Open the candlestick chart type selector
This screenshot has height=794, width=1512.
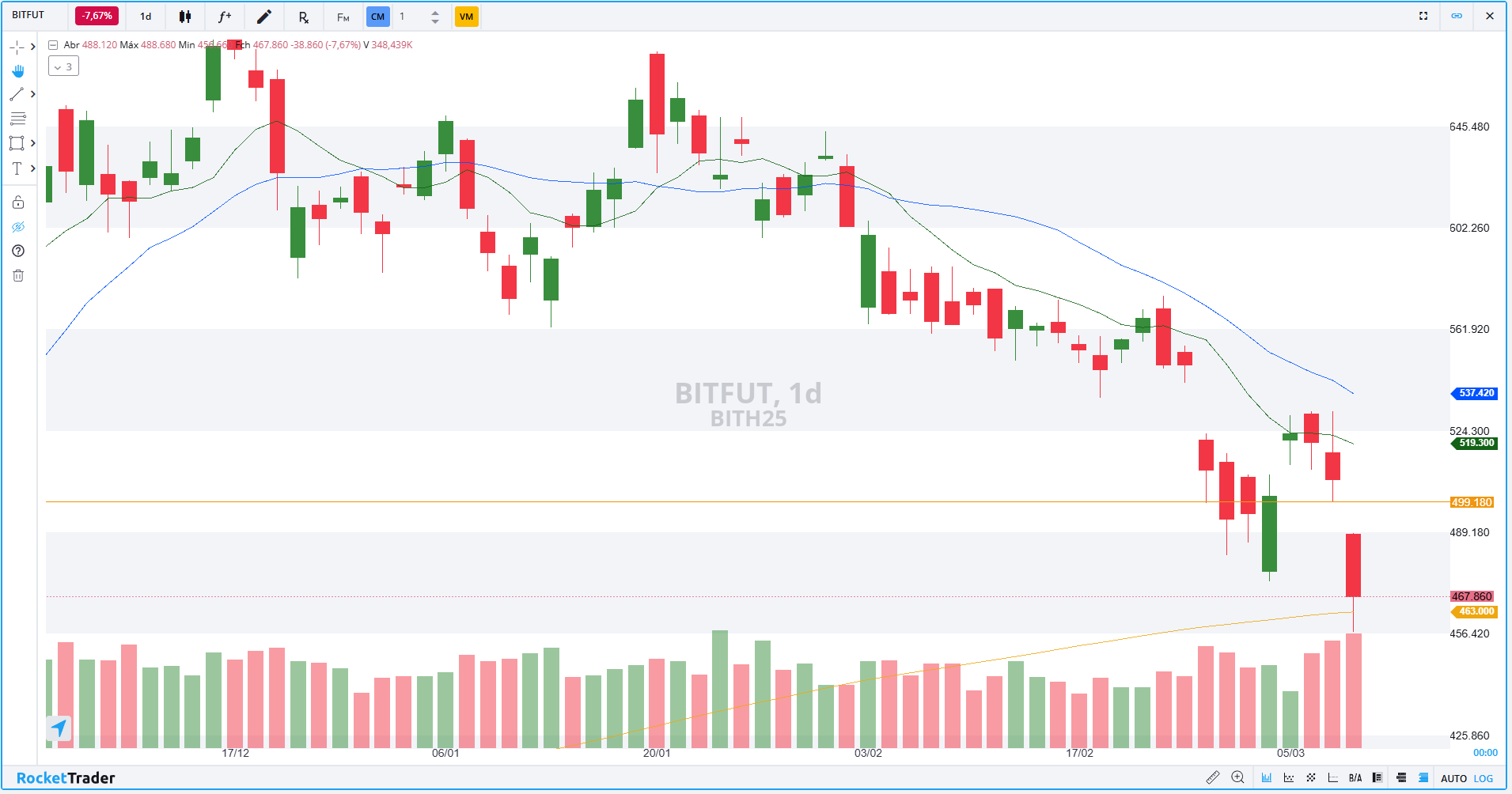[x=184, y=17]
